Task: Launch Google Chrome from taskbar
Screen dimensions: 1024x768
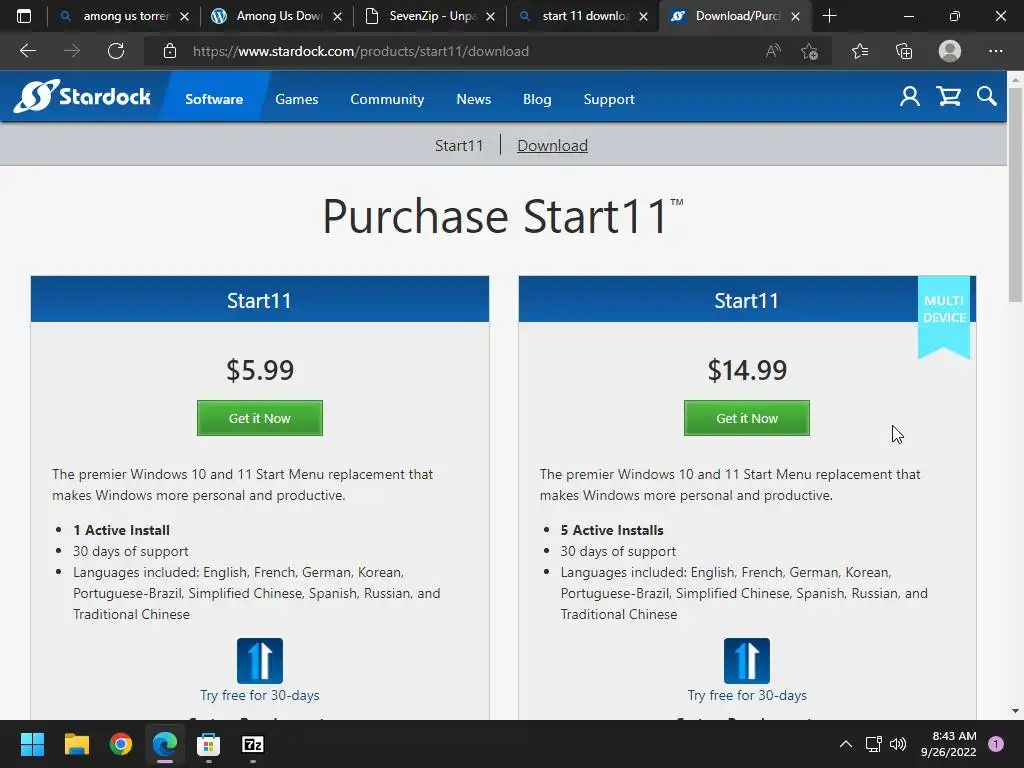Action: 121,744
